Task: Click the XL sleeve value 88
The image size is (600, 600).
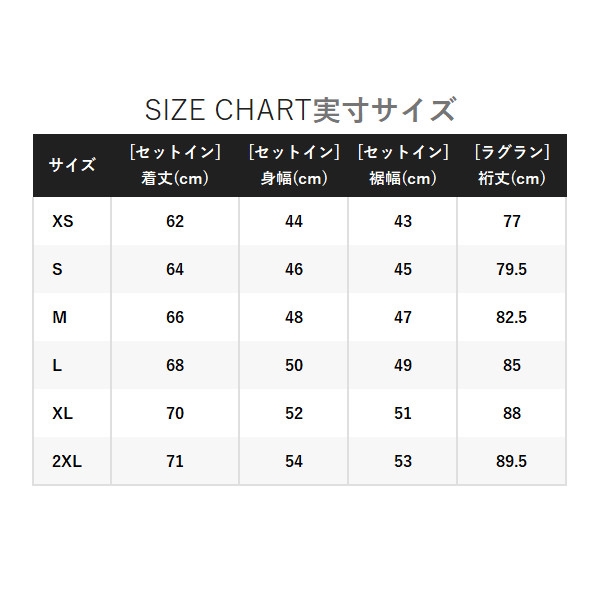Action: 512,413
